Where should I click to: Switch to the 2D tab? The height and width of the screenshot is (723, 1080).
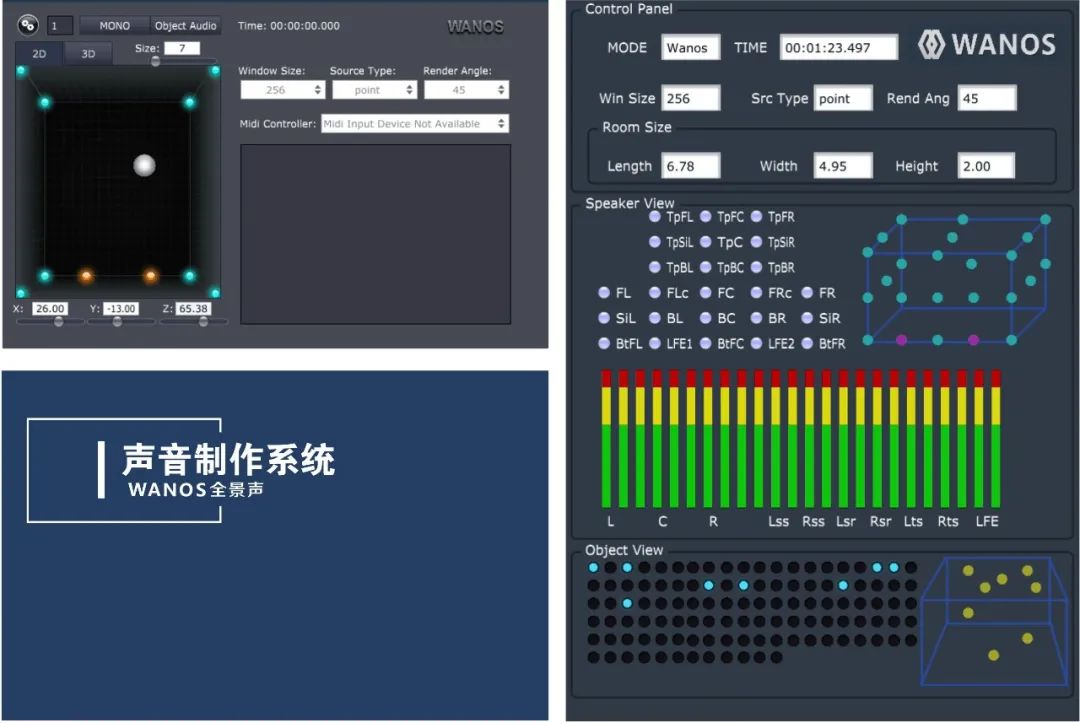pyautogui.click(x=39, y=53)
